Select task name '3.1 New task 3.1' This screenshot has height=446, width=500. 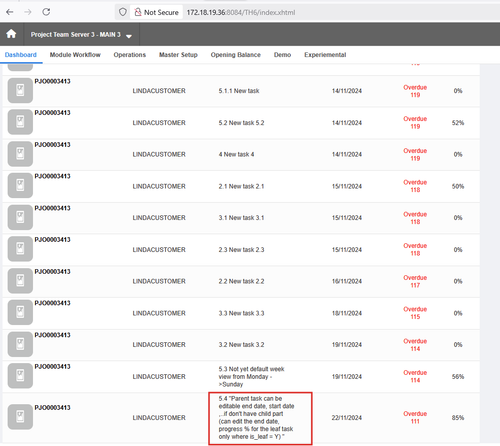241,218
